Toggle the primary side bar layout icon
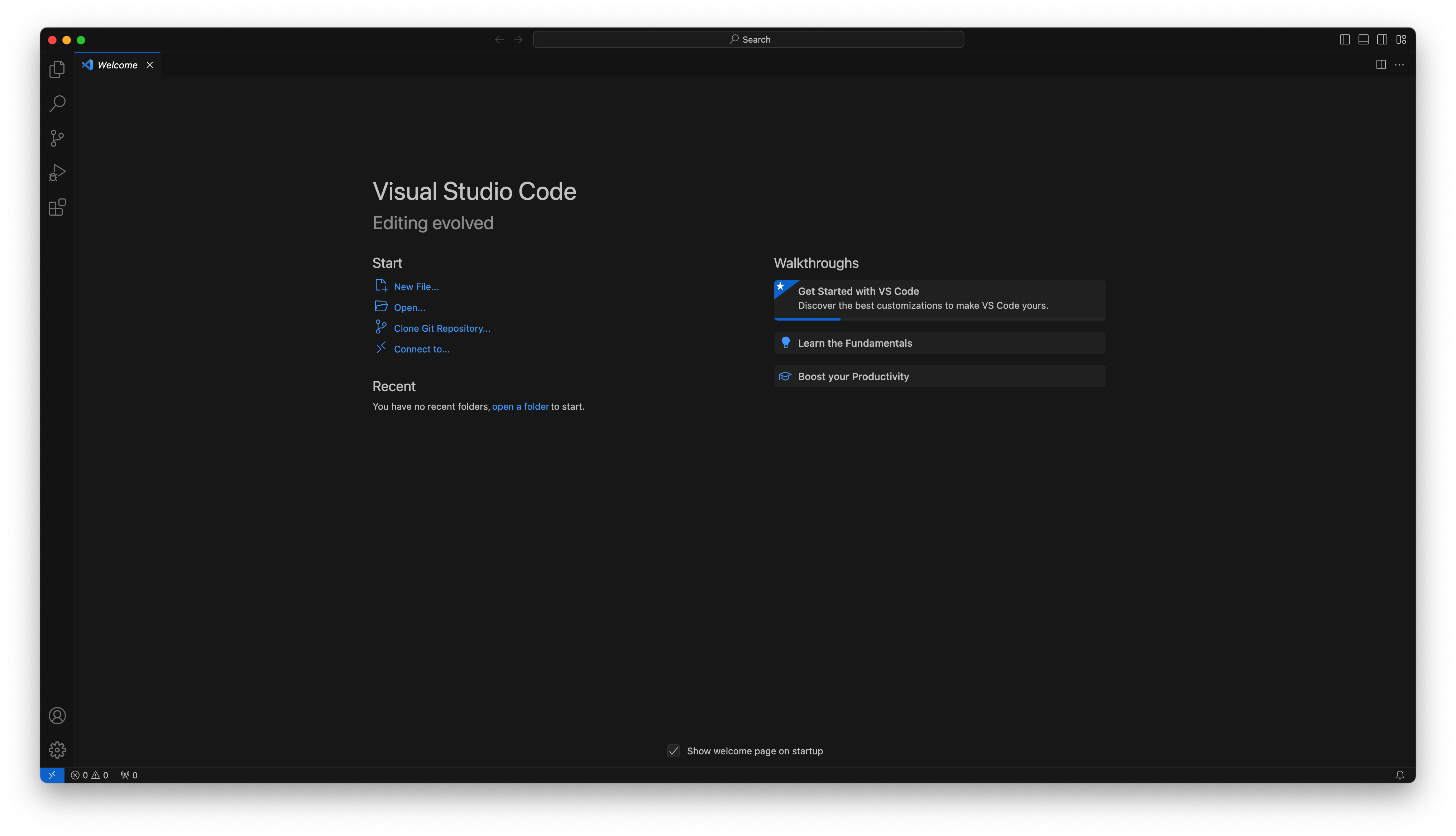Viewport: 1456px width, 836px height. point(1345,40)
